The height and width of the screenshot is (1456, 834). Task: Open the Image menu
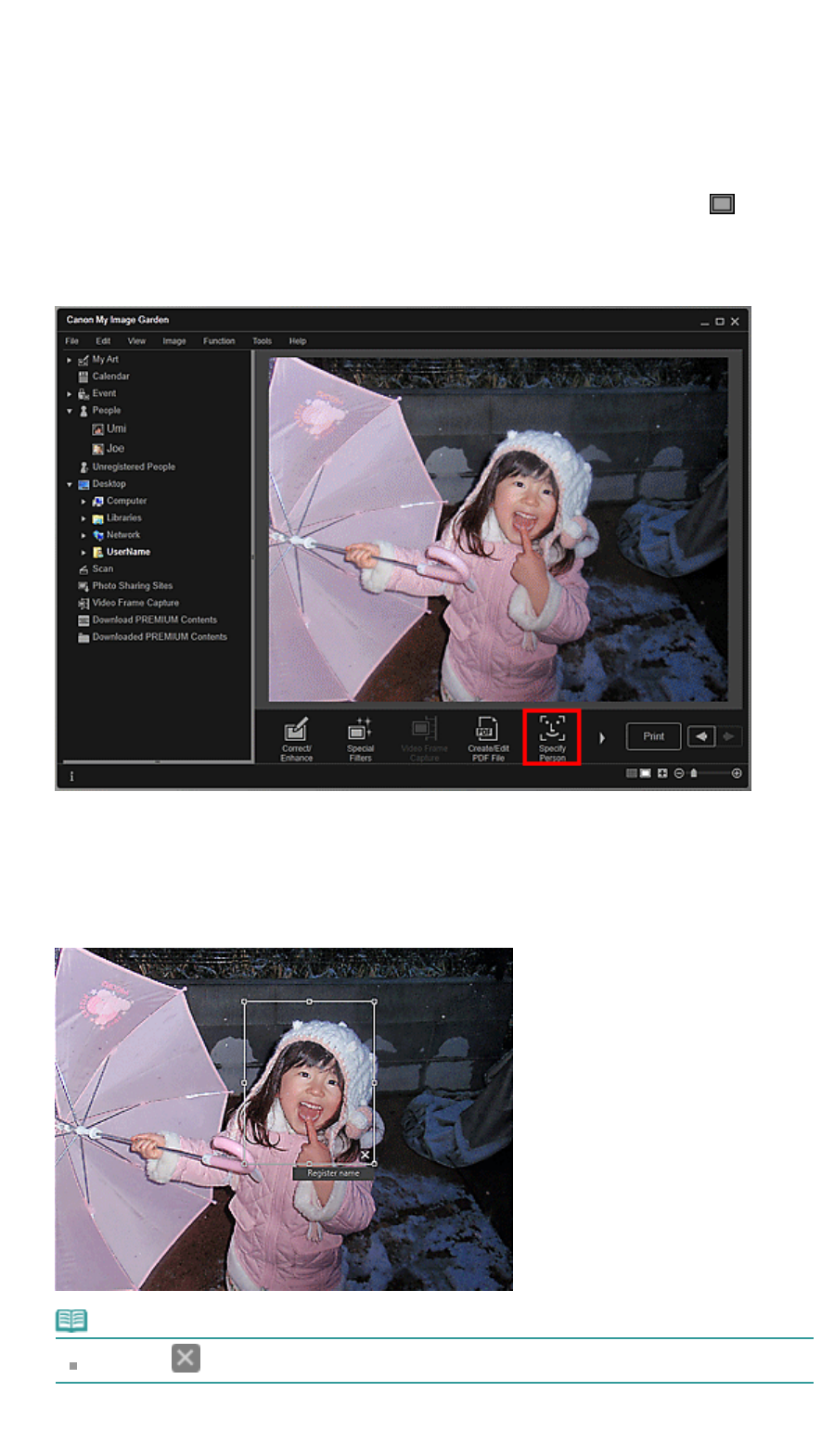(x=174, y=341)
